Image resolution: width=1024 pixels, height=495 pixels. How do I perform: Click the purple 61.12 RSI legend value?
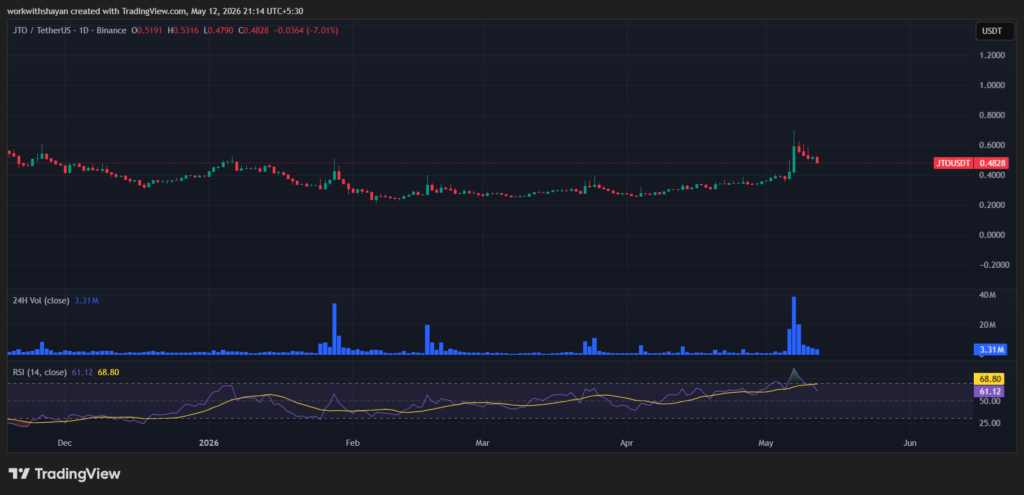coord(81,372)
